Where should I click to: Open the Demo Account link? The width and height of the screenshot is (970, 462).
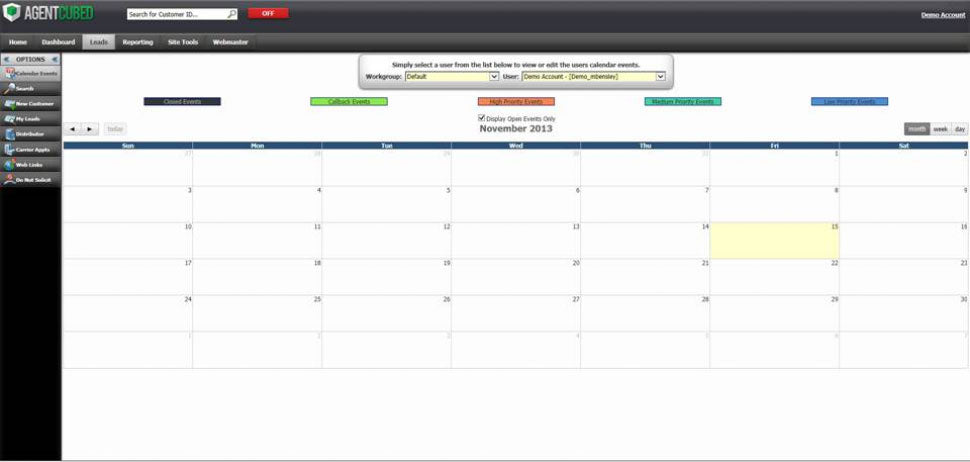click(942, 15)
